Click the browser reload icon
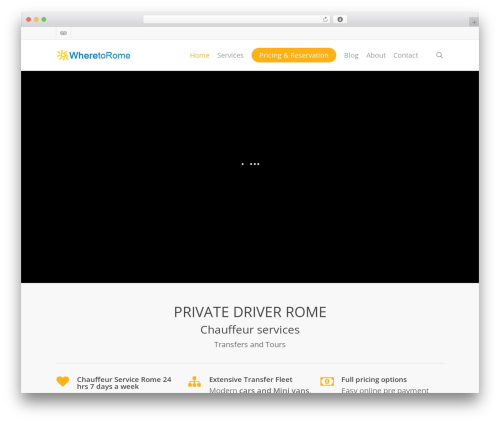The image size is (500, 423). [x=325, y=19]
